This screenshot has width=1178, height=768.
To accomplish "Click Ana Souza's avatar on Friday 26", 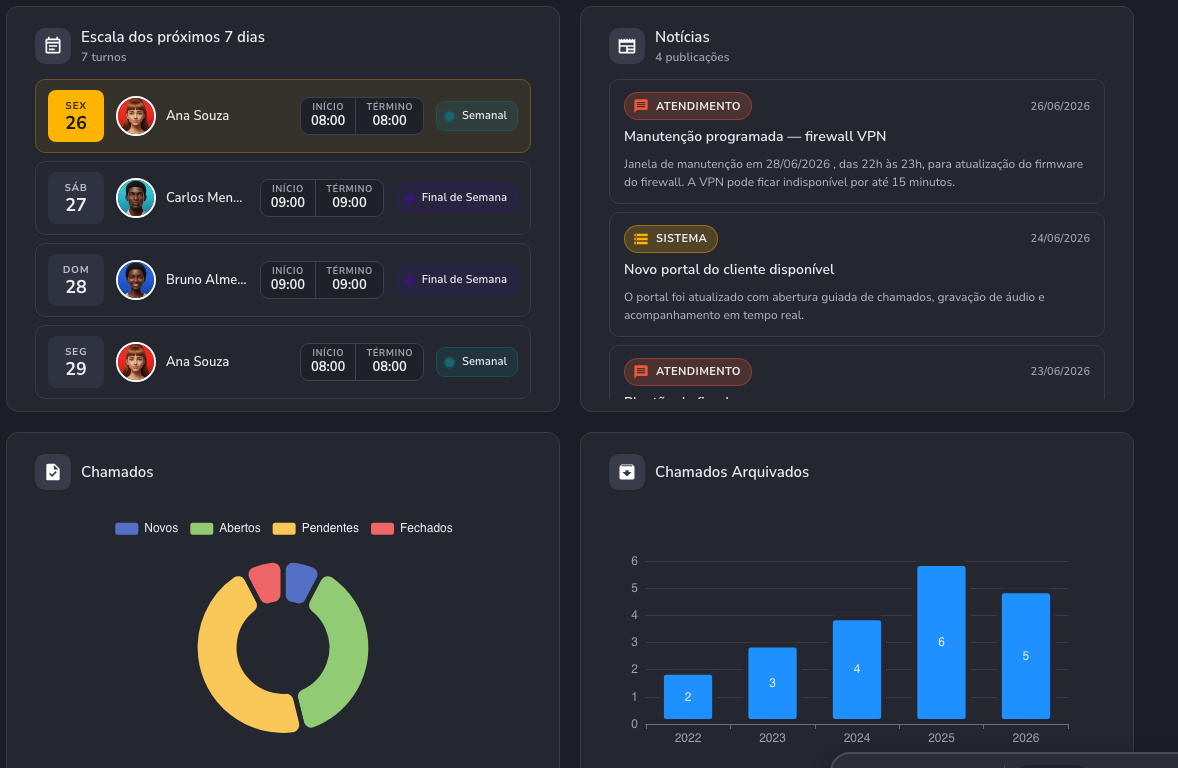I will pyautogui.click(x=136, y=116).
